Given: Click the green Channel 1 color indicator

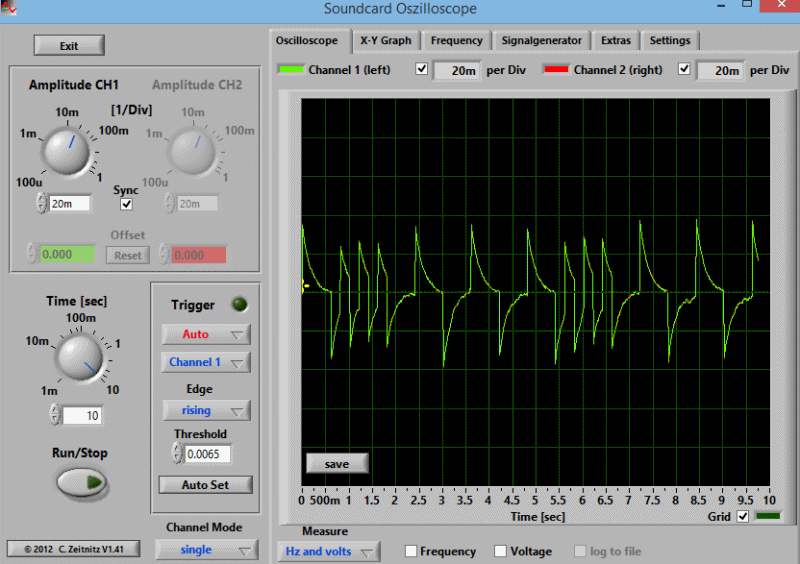Looking at the screenshot, I should (291, 69).
